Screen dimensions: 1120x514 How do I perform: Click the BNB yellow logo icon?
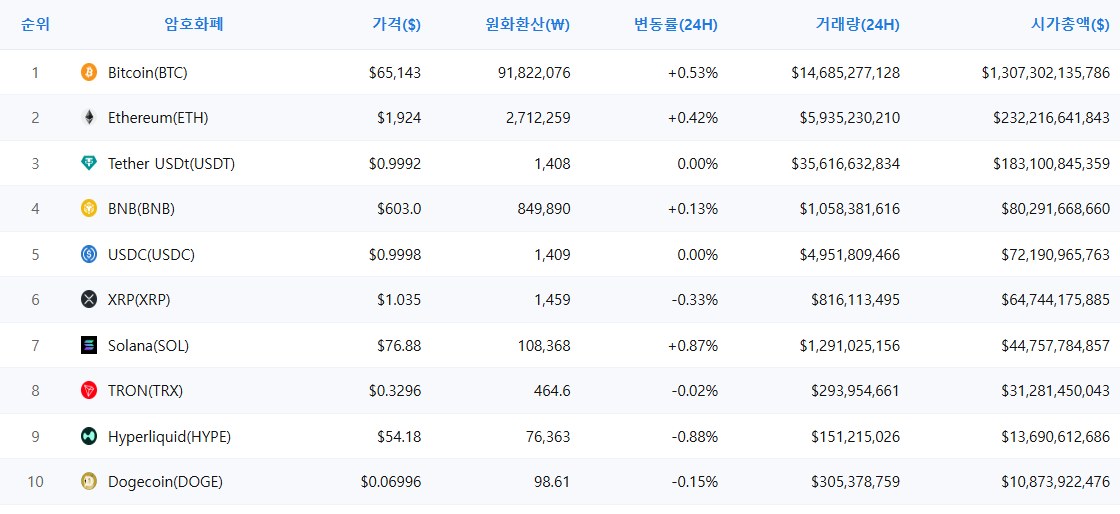coord(89,208)
